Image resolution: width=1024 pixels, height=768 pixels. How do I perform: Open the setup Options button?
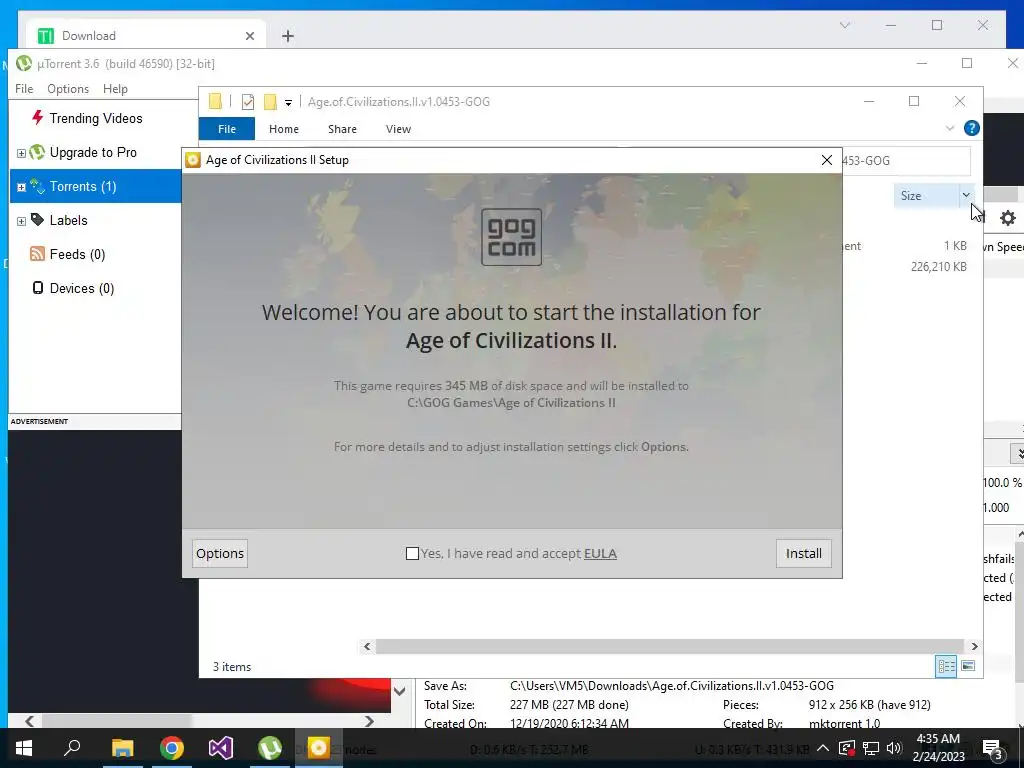click(220, 554)
